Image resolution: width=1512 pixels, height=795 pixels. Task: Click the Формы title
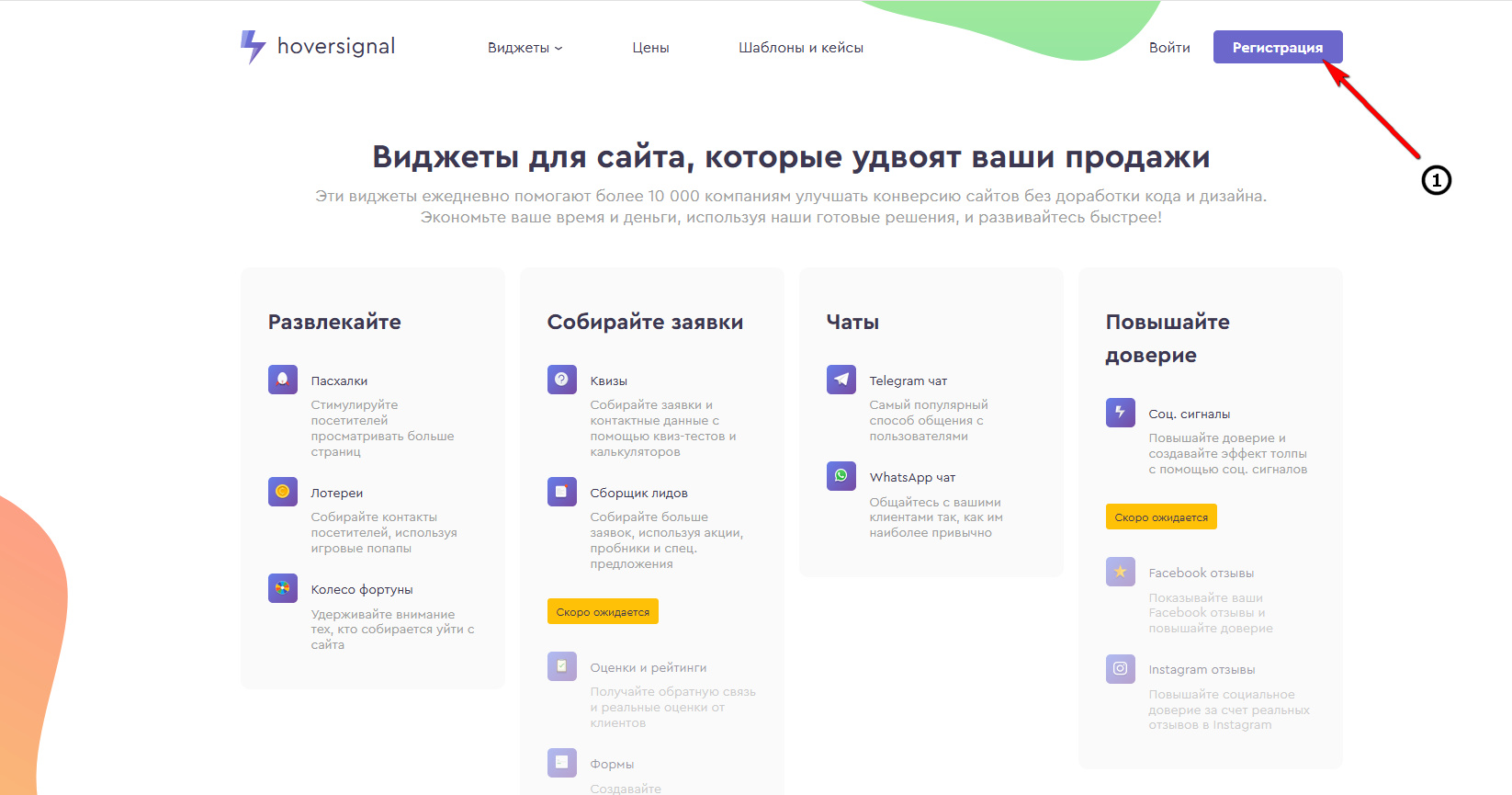(x=612, y=765)
